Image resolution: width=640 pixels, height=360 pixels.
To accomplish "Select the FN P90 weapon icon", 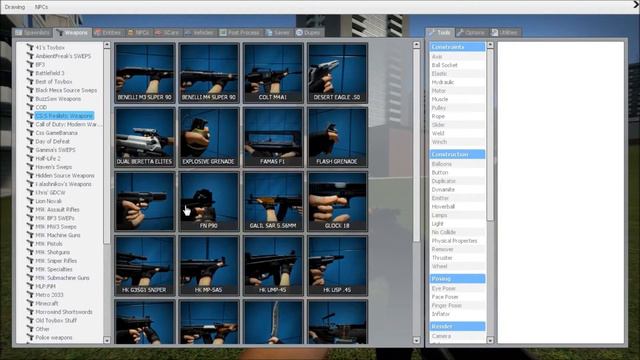I will click(x=209, y=202).
